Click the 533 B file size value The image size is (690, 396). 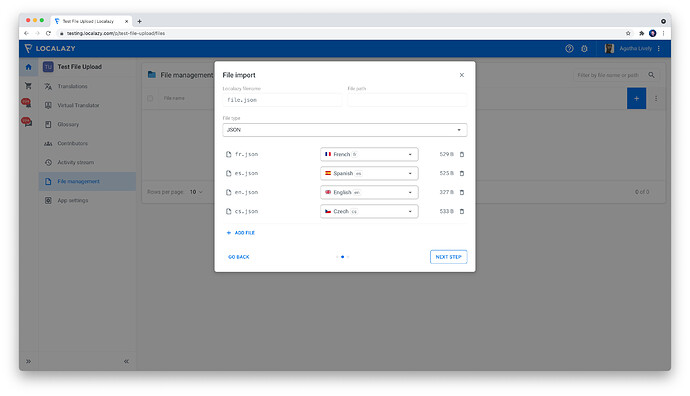tap(447, 211)
